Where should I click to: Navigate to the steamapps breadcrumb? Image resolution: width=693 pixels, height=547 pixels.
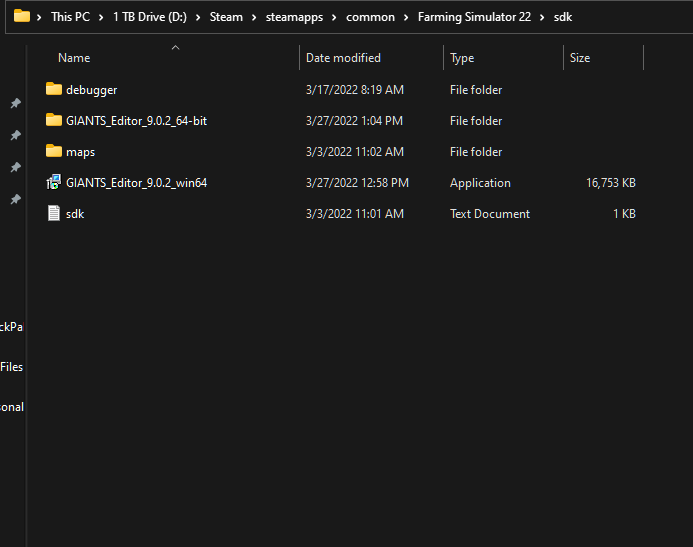pyautogui.click(x=294, y=17)
